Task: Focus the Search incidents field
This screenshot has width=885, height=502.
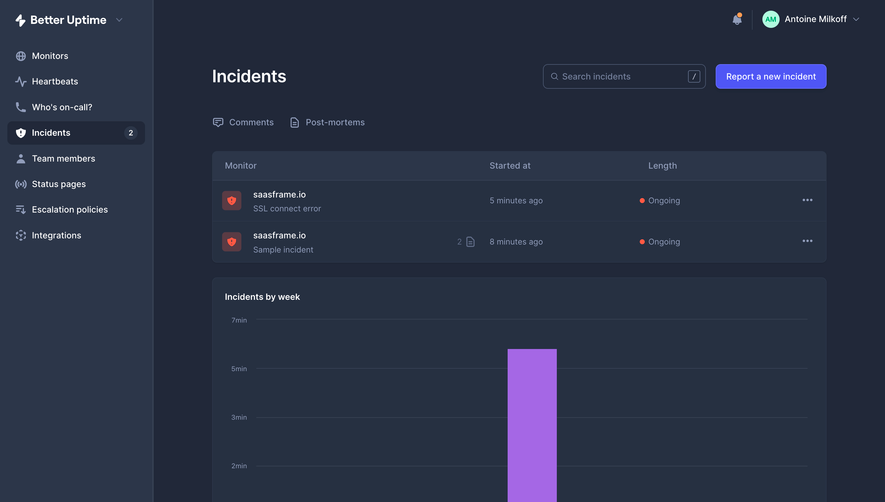Action: point(624,76)
